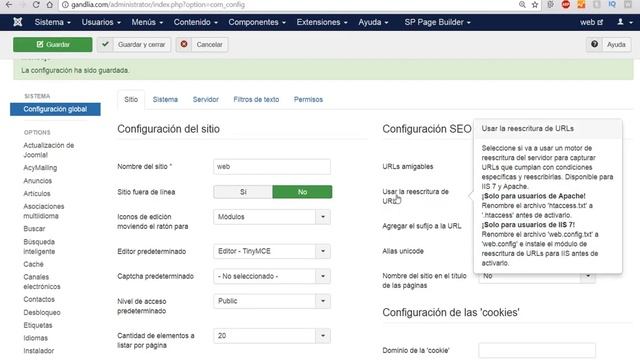The image size is (640, 360).
Task: Open AcyMailing option
Action: [40, 168]
